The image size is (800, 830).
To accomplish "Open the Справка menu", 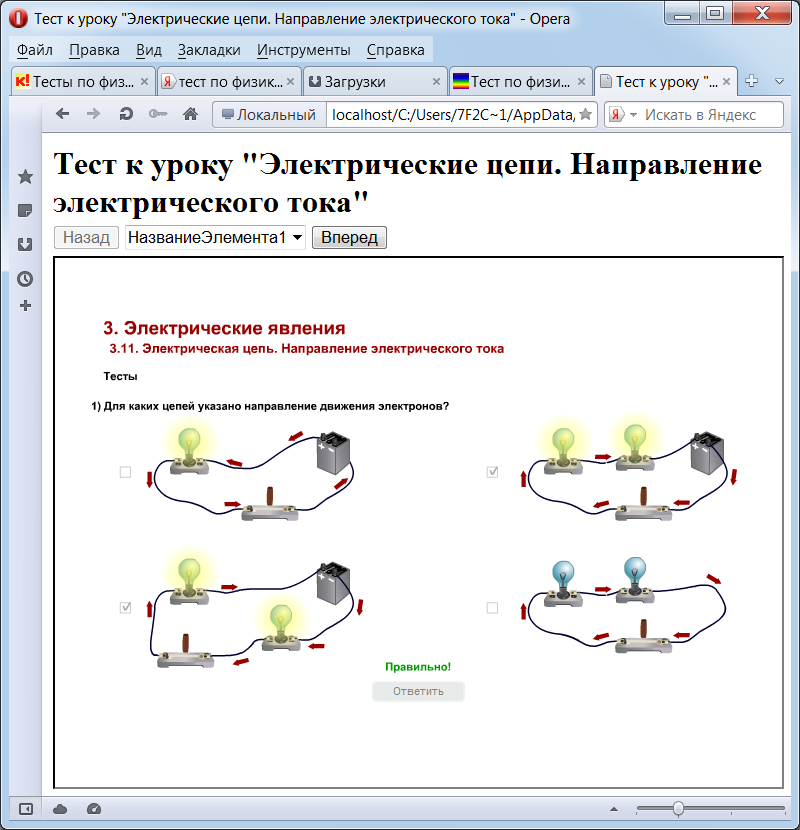I will pyautogui.click(x=395, y=50).
